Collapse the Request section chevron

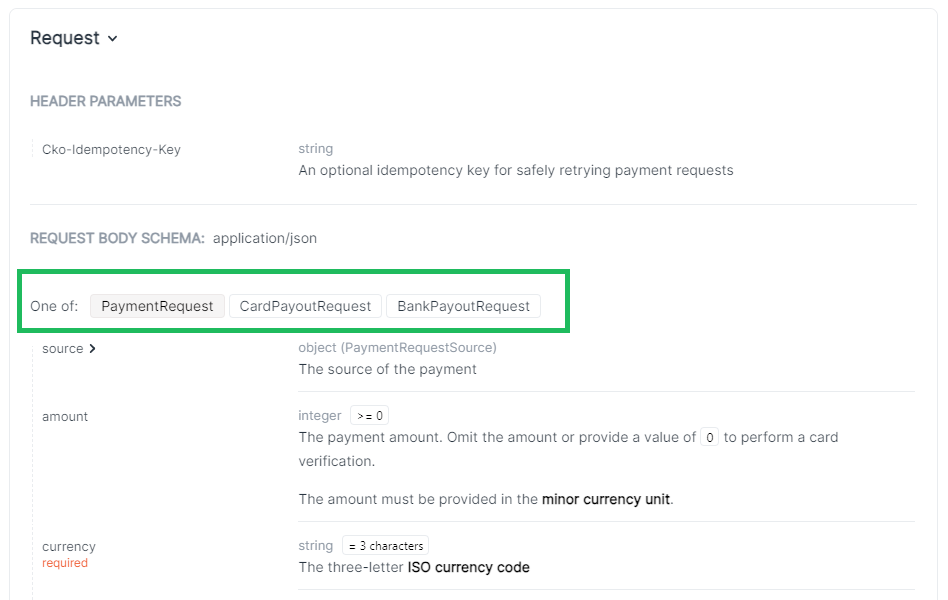(113, 39)
